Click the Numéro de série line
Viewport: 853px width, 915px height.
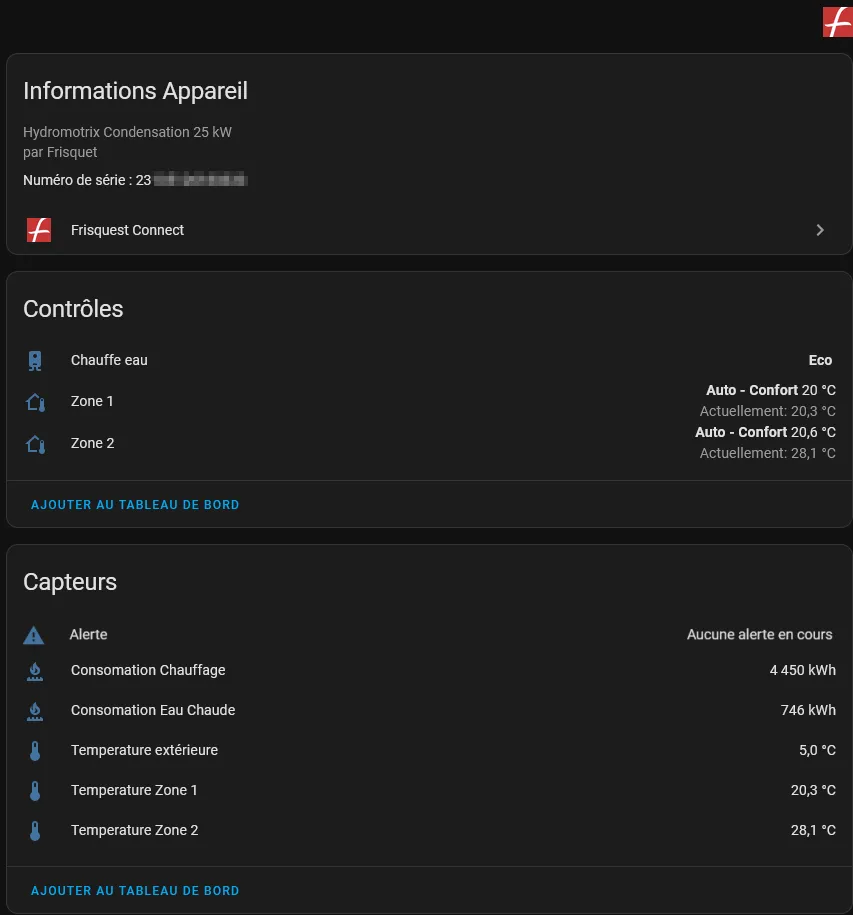coord(135,180)
